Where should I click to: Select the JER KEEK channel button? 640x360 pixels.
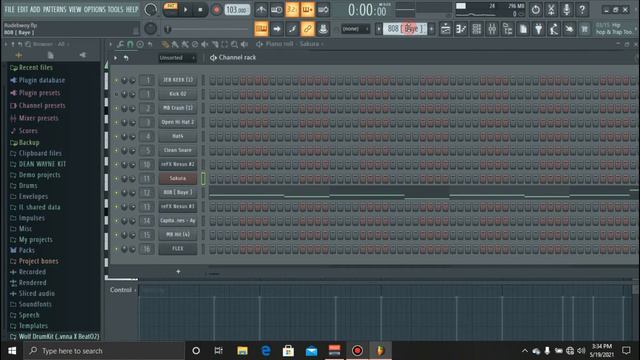pos(178,80)
